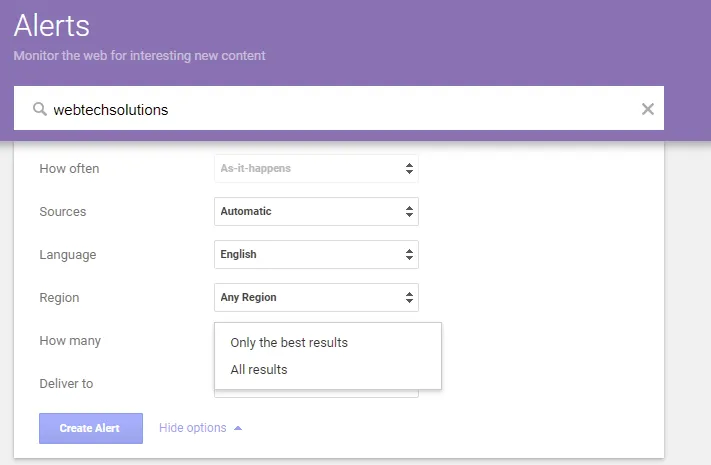This screenshot has height=465, width=711.
Task: Choose Only the best results option
Action: (x=328, y=343)
